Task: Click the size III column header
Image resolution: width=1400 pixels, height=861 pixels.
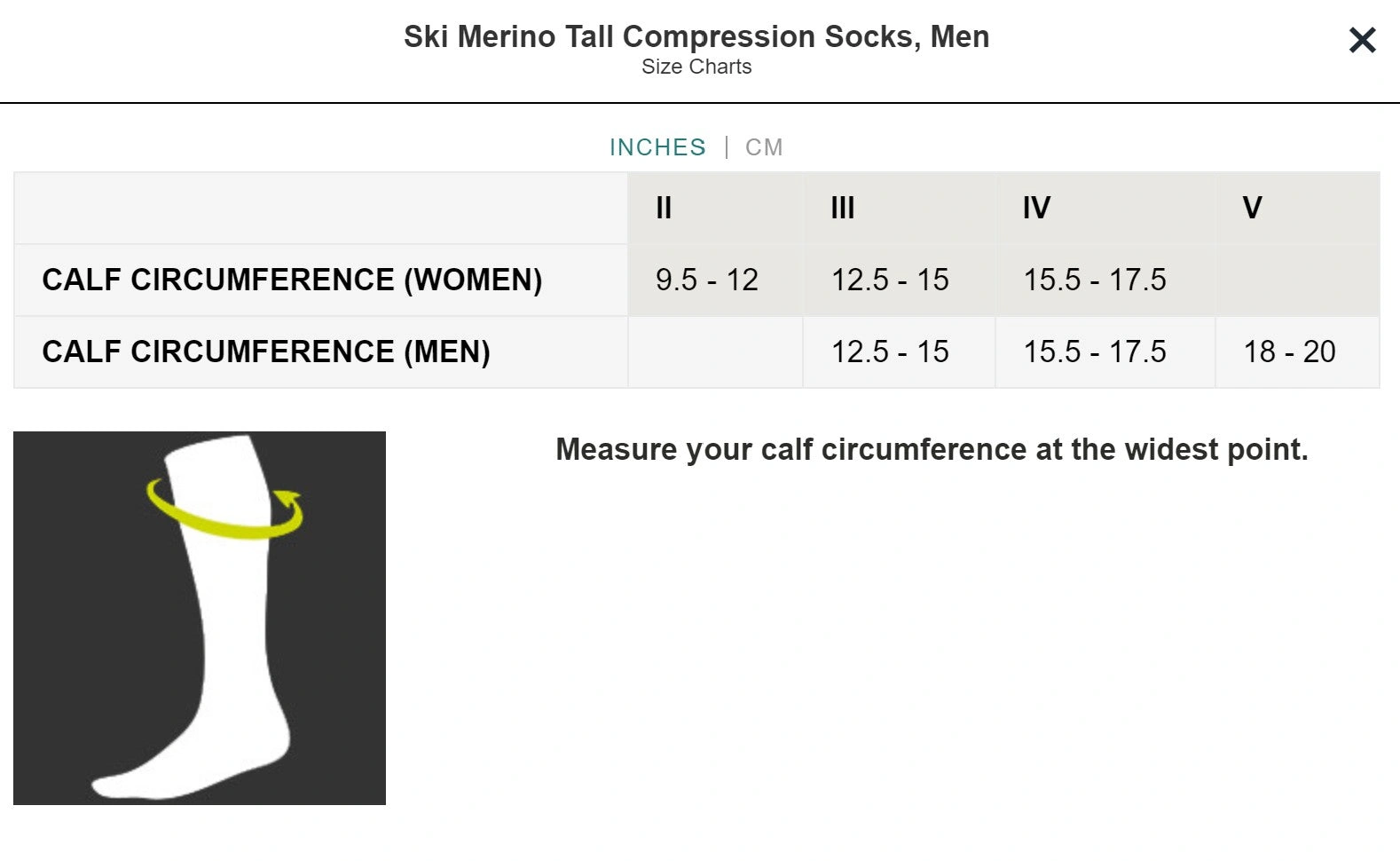Action: click(899, 209)
